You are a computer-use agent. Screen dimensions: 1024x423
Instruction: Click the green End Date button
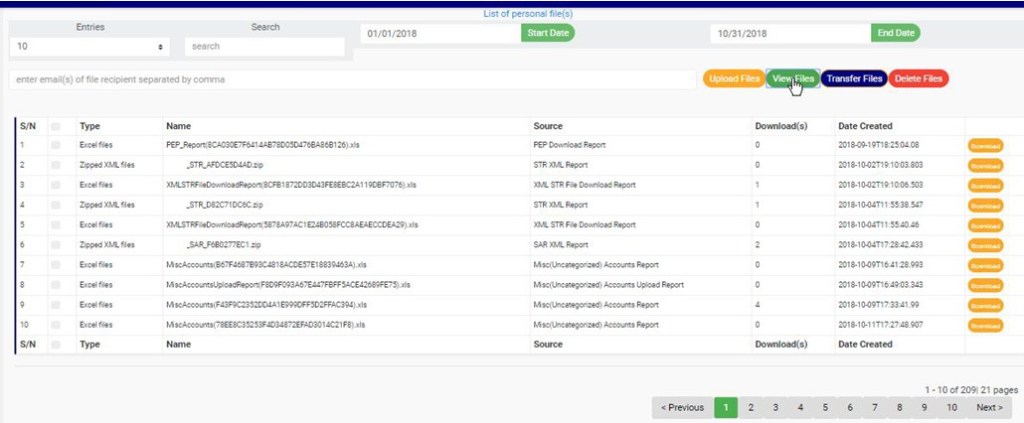895,33
